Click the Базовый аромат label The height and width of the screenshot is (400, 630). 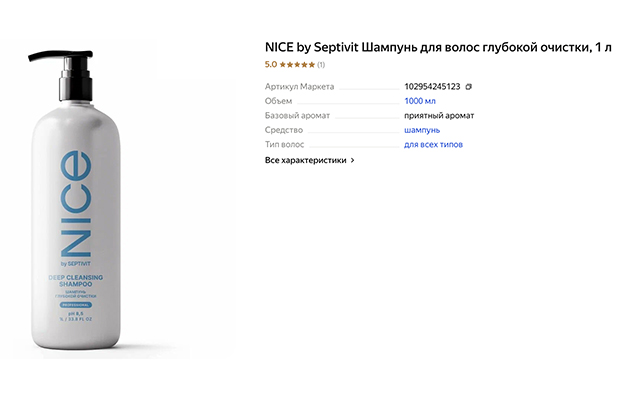(297, 115)
